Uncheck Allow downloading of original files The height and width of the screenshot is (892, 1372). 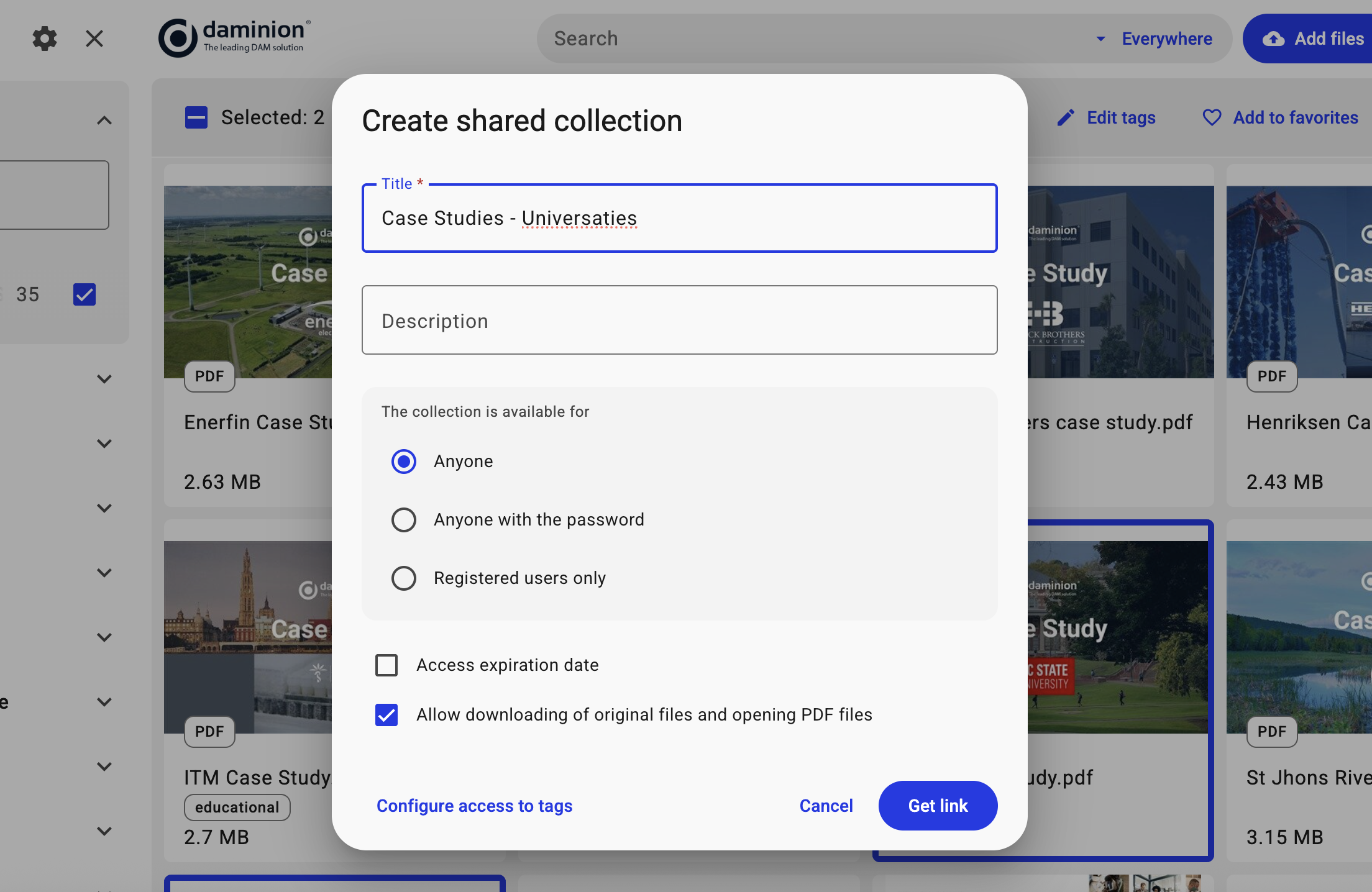click(x=386, y=714)
